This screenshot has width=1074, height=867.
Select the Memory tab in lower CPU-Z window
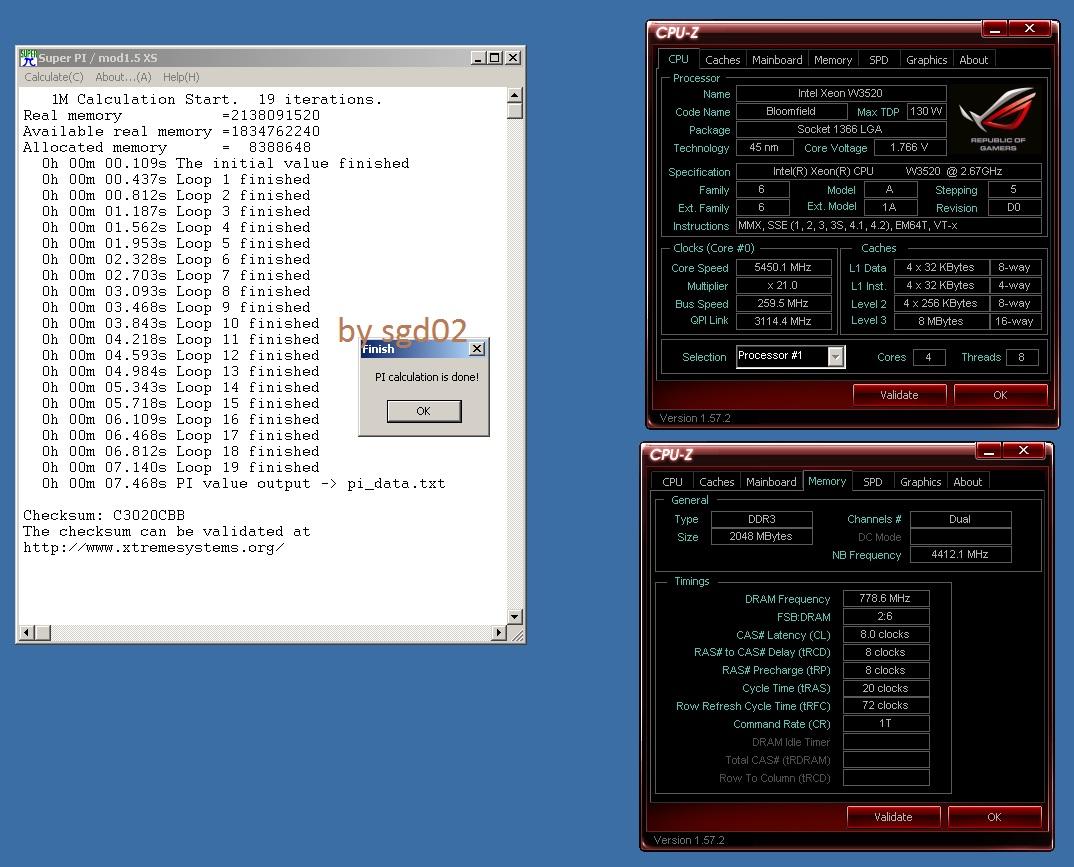(x=827, y=481)
